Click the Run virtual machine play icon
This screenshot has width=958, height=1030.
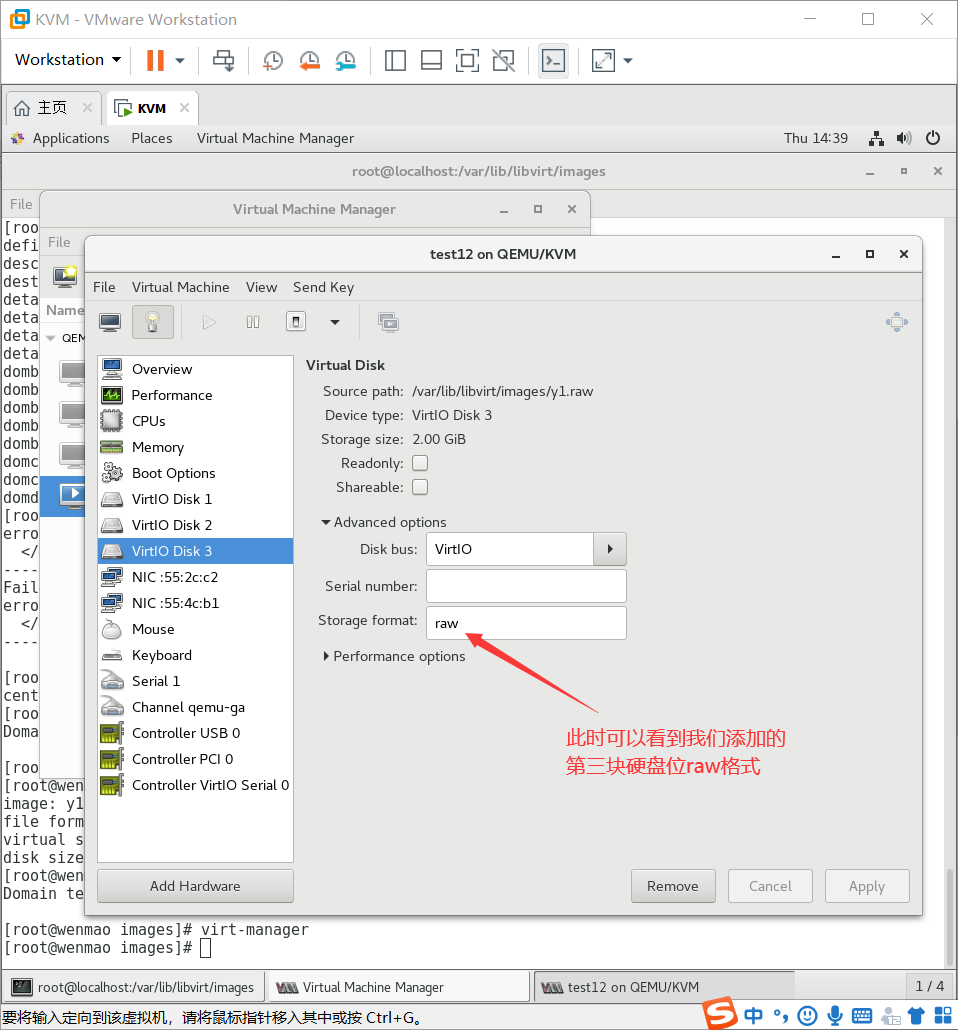[x=209, y=322]
